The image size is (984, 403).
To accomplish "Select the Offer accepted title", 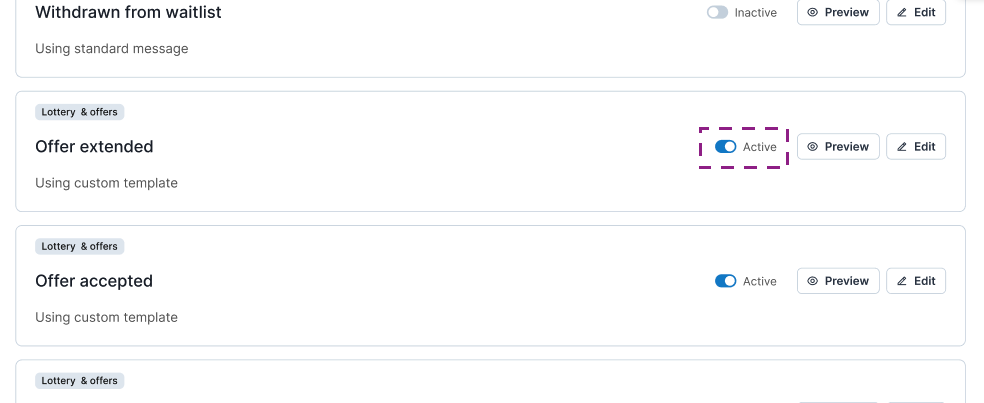I will [94, 281].
